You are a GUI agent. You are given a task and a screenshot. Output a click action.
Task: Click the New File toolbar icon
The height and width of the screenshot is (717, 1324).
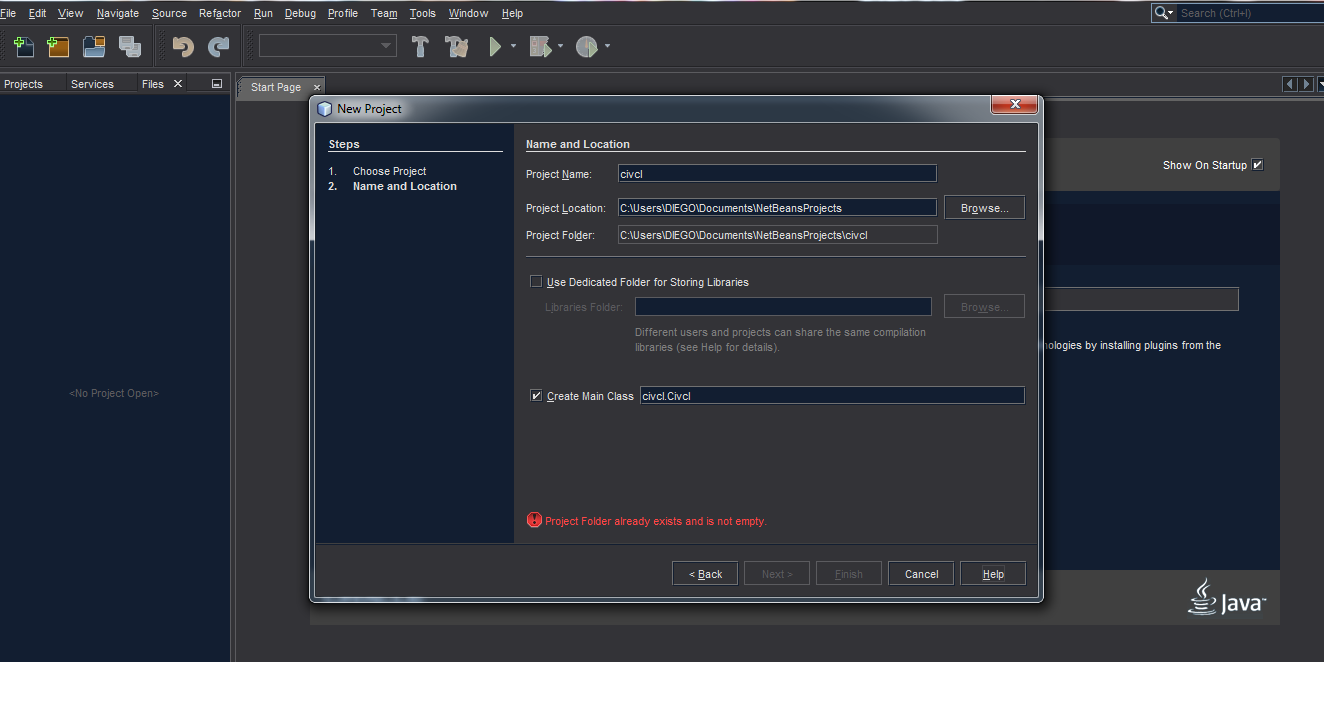click(23, 46)
